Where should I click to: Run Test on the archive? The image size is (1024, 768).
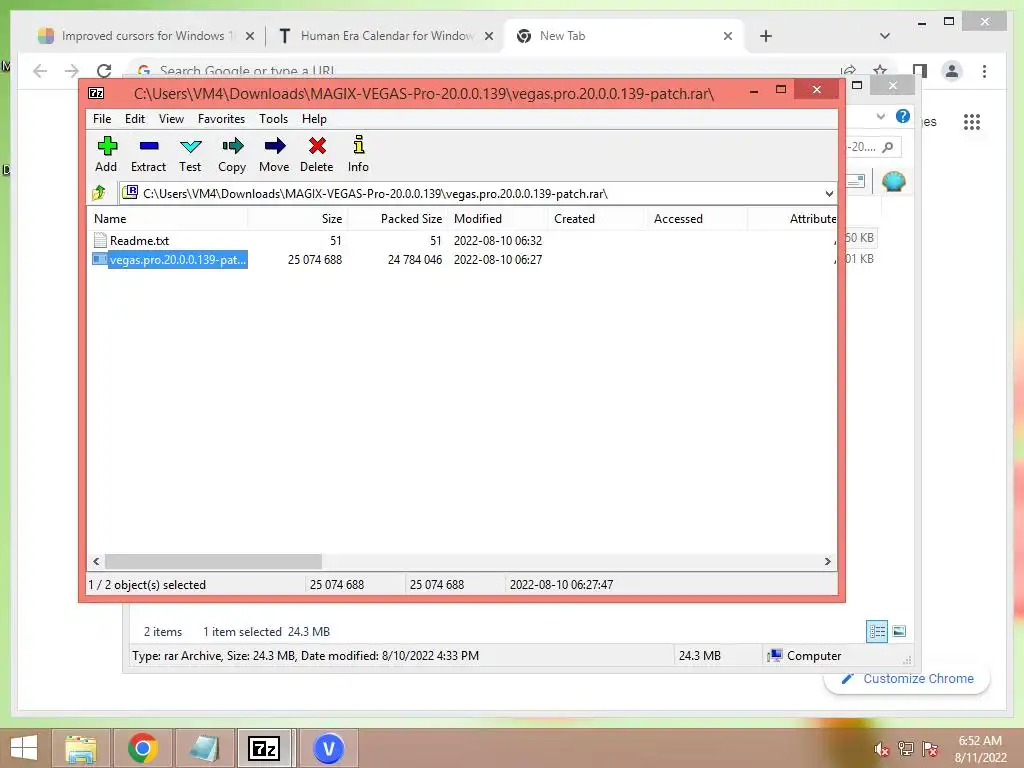190,154
